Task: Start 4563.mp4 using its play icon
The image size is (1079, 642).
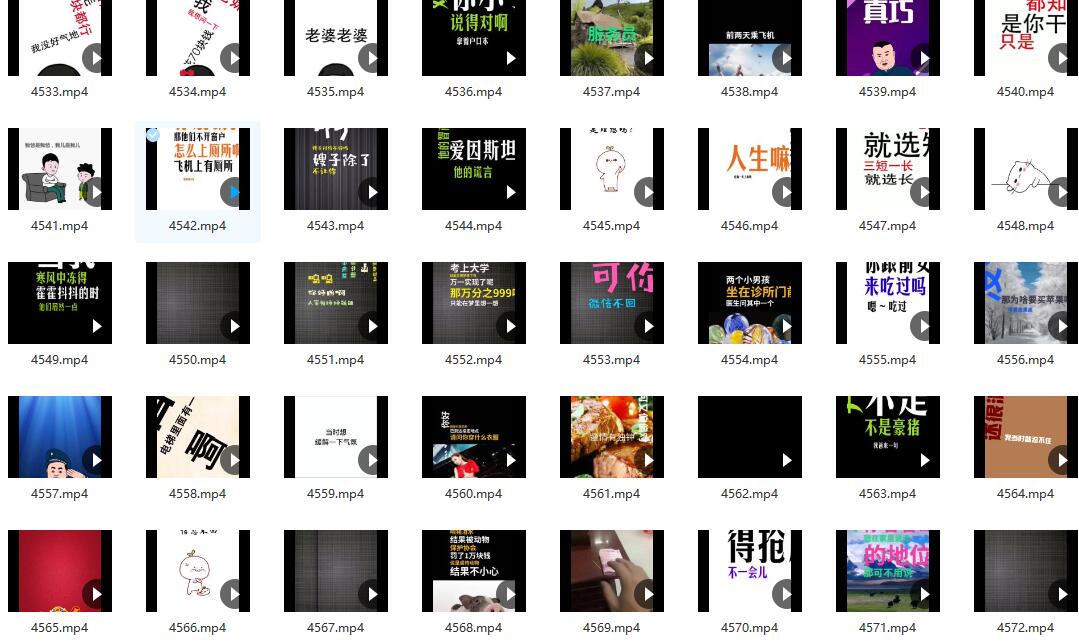Action: tap(924, 460)
